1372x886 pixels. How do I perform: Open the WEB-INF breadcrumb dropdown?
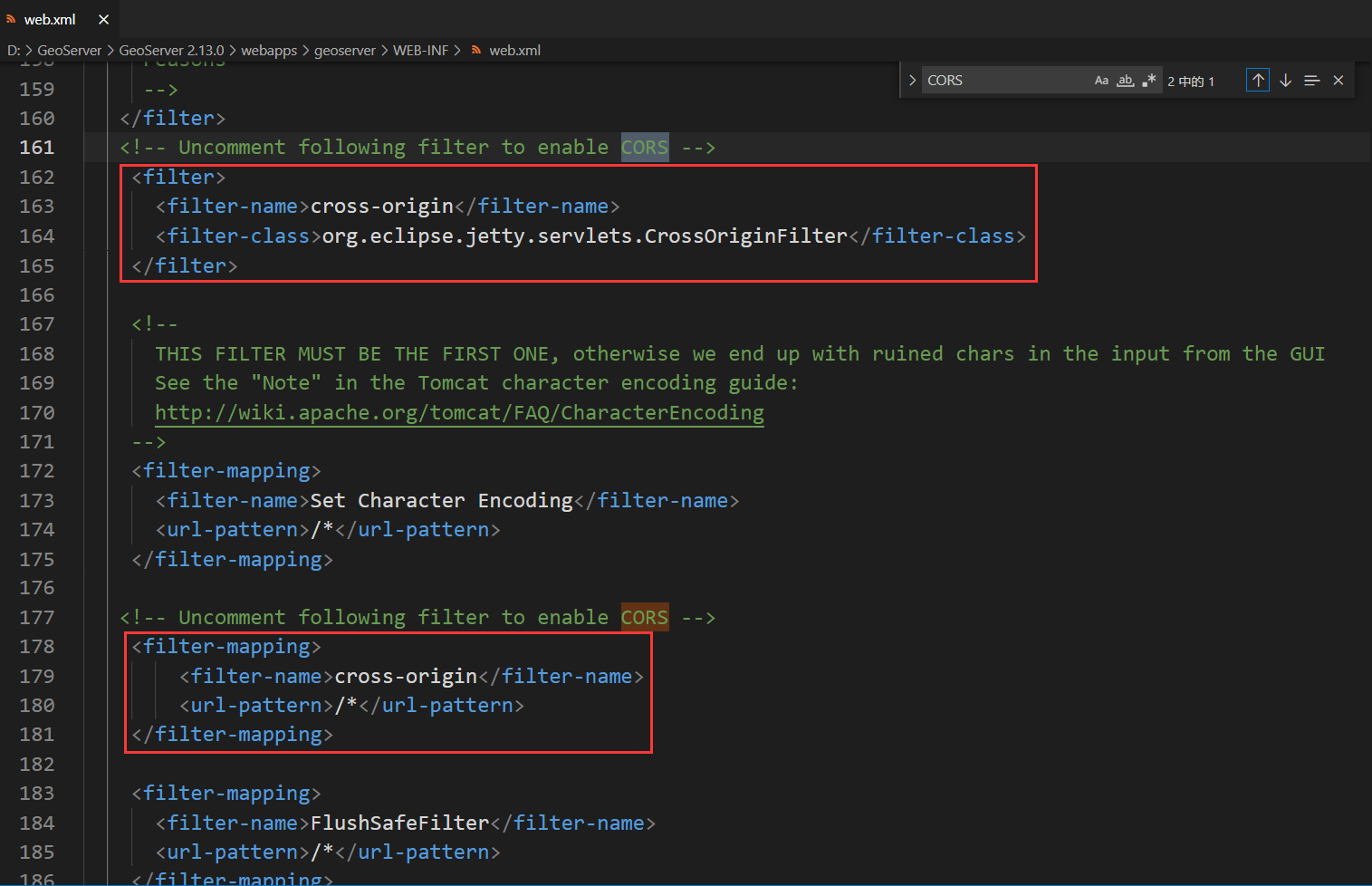pyautogui.click(x=421, y=50)
